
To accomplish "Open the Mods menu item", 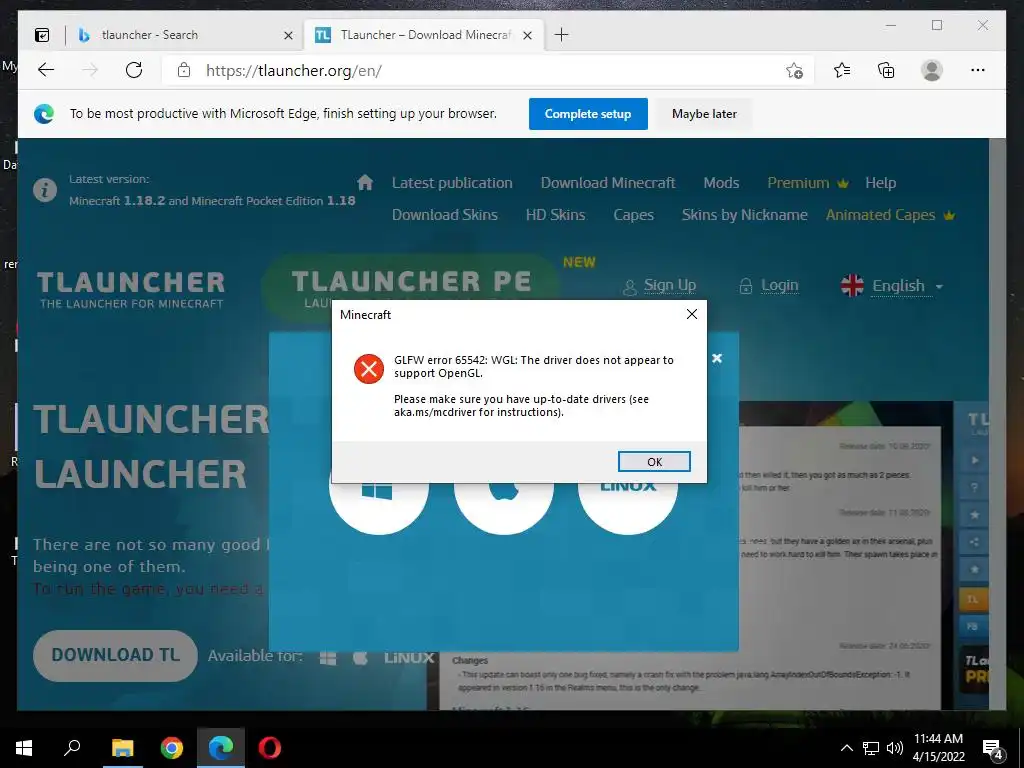I will 721,183.
